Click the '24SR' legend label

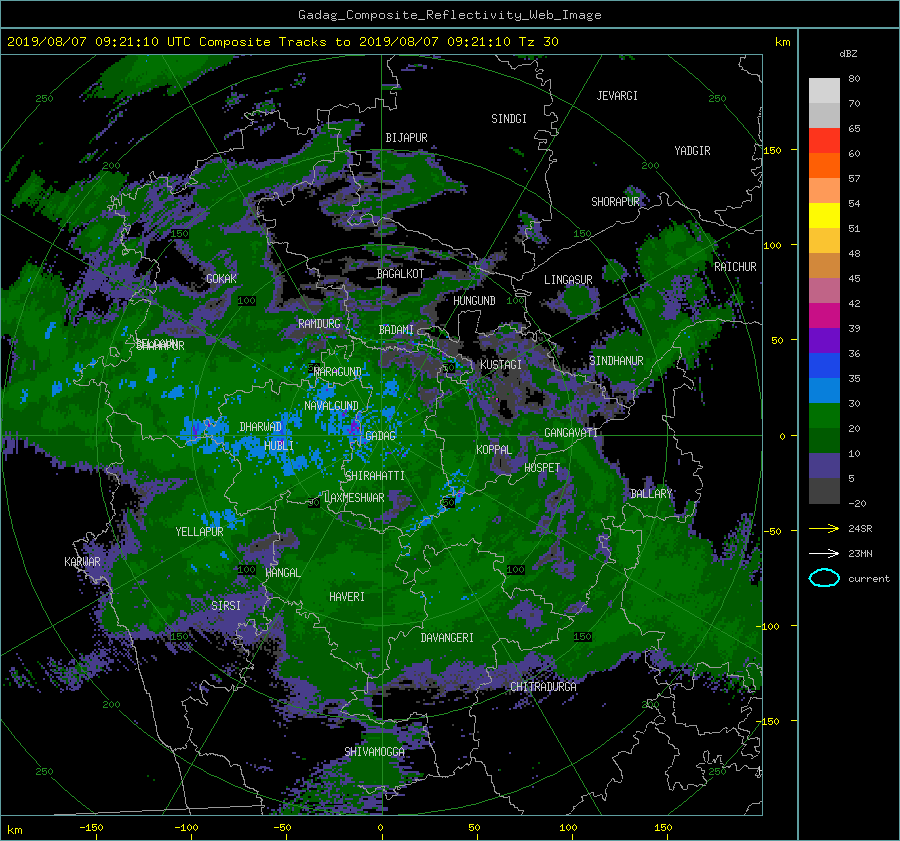coord(860,529)
